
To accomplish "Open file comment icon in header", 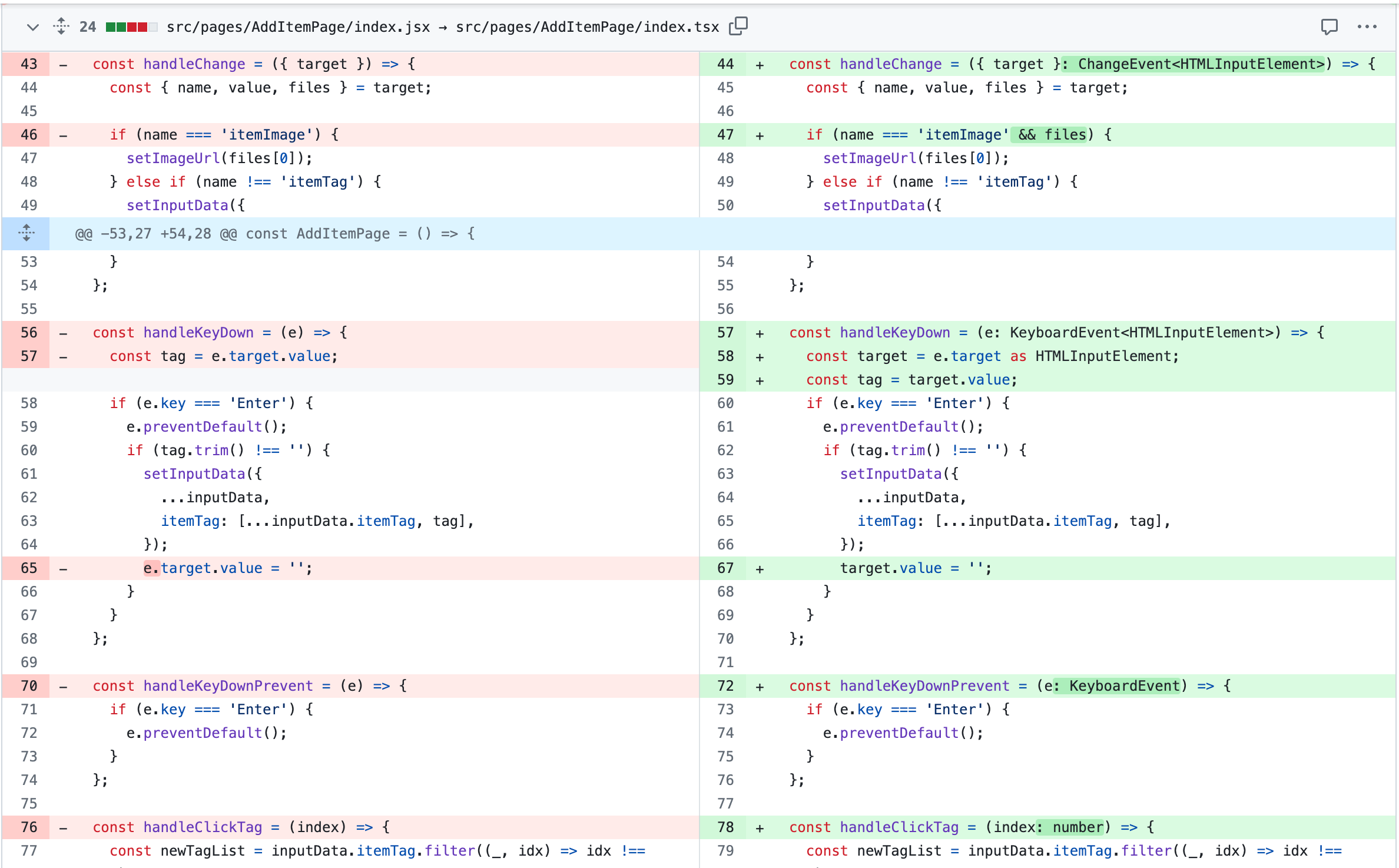I will [x=1329, y=27].
